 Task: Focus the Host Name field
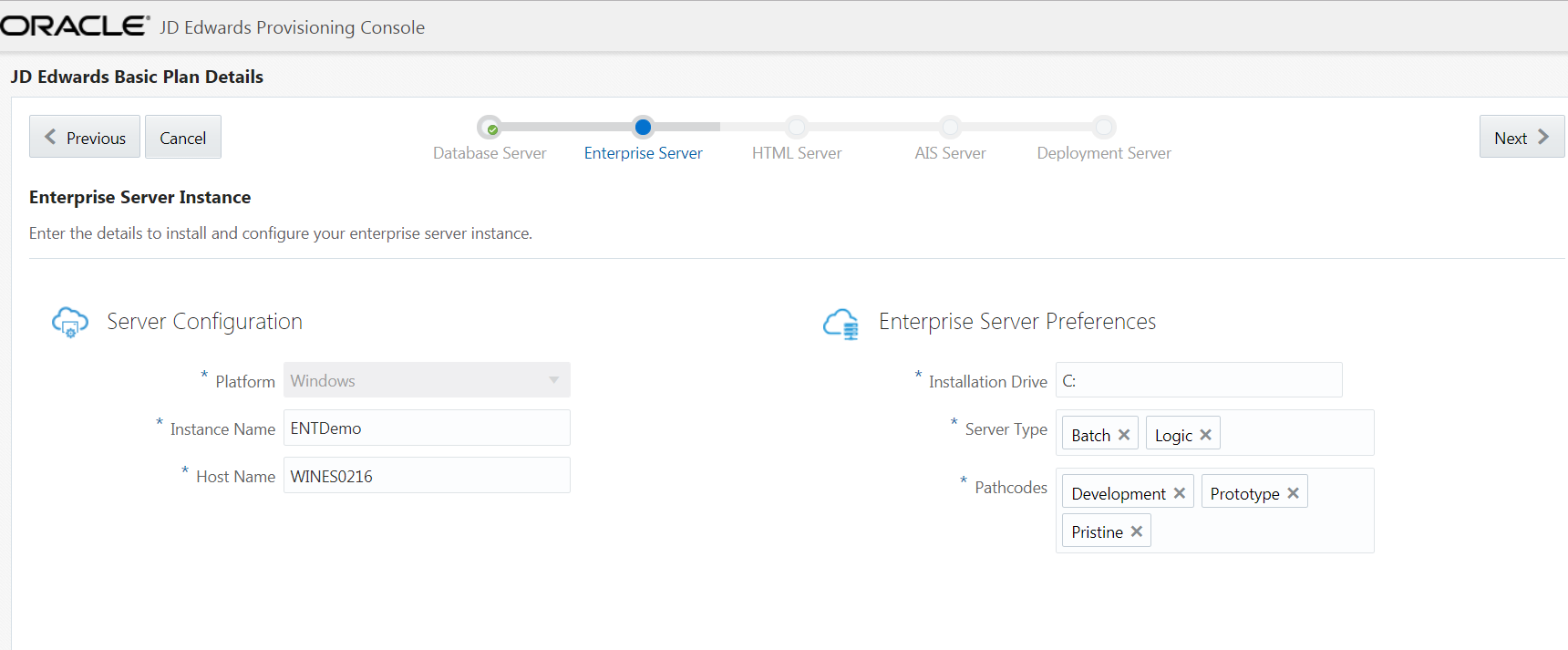[x=427, y=475]
